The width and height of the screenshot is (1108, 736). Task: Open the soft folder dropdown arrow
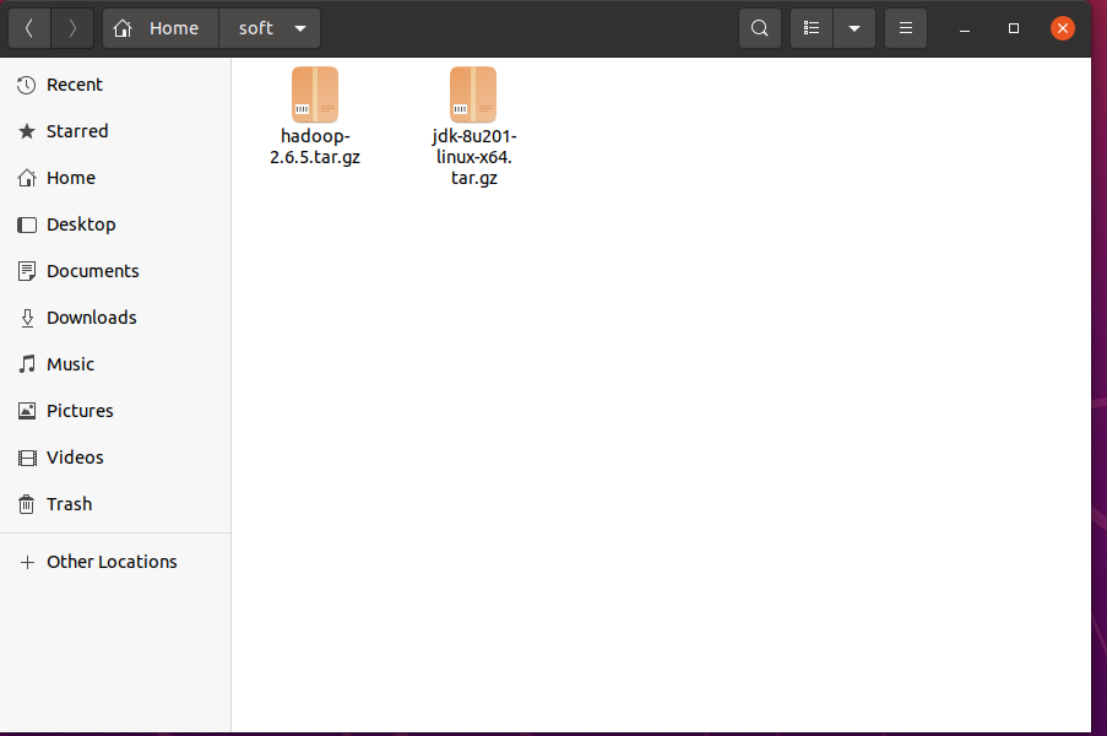(x=300, y=29)
